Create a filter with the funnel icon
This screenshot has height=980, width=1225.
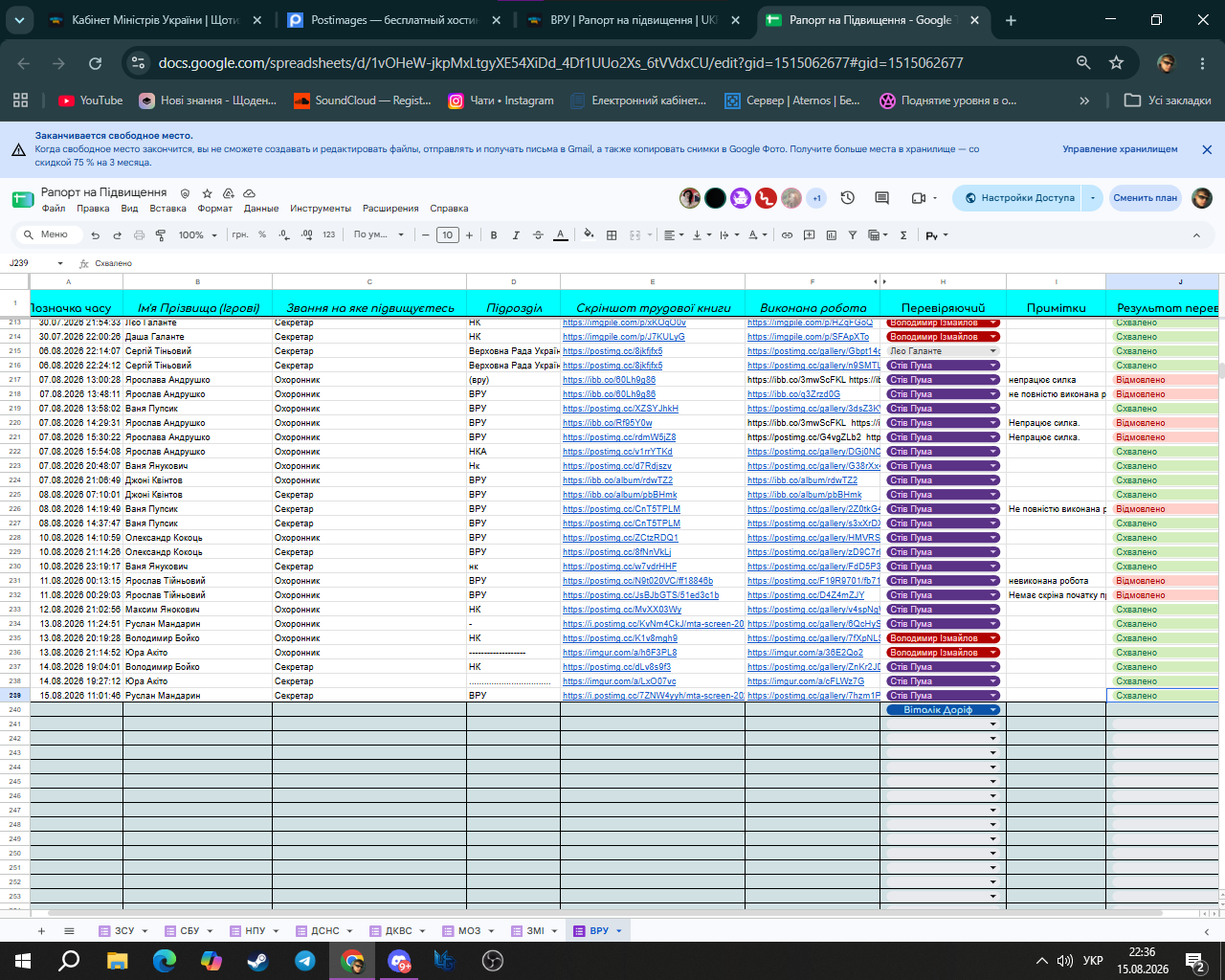853,235
